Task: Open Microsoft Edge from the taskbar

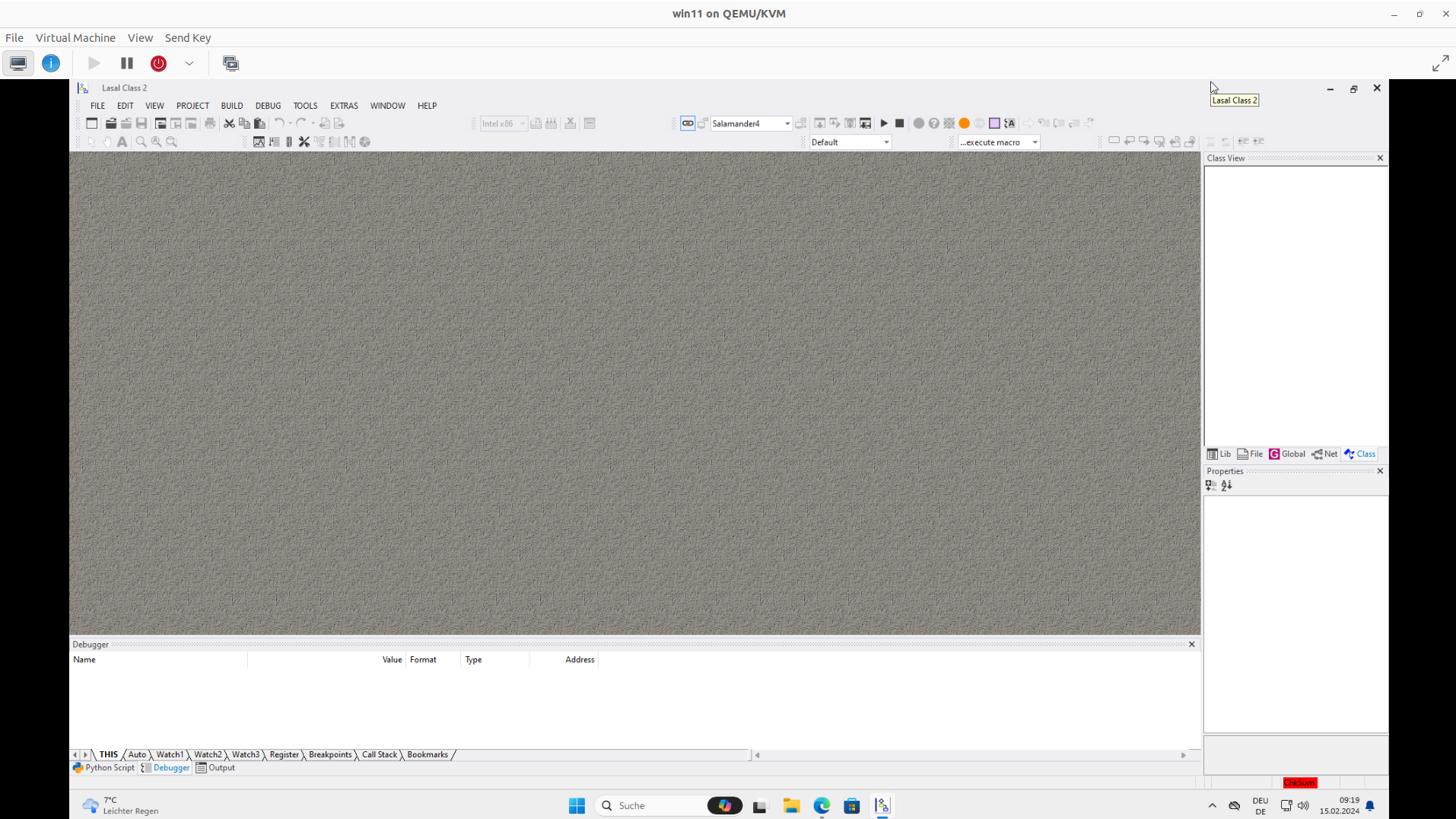Action: (822, 806)
